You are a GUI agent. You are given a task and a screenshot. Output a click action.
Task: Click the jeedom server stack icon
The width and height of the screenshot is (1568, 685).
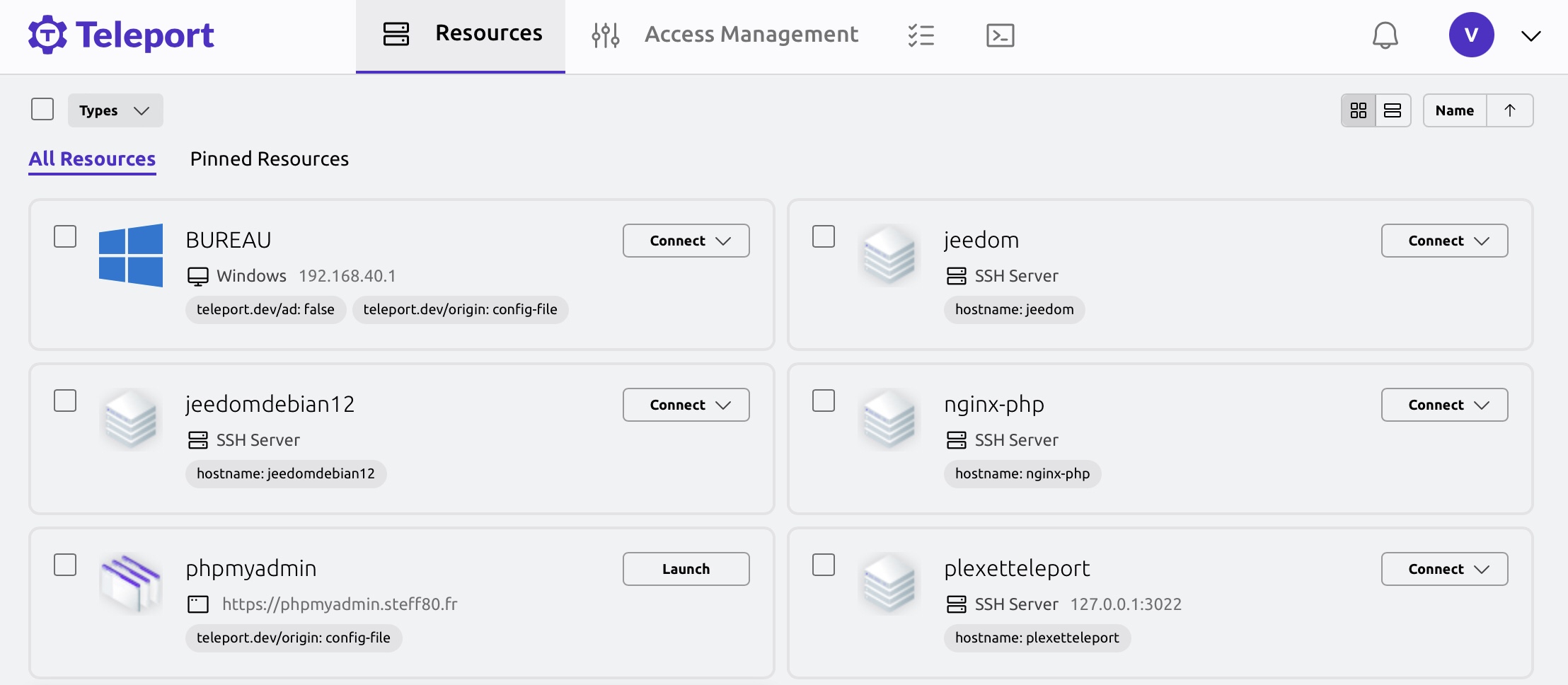tap(889, 255)
